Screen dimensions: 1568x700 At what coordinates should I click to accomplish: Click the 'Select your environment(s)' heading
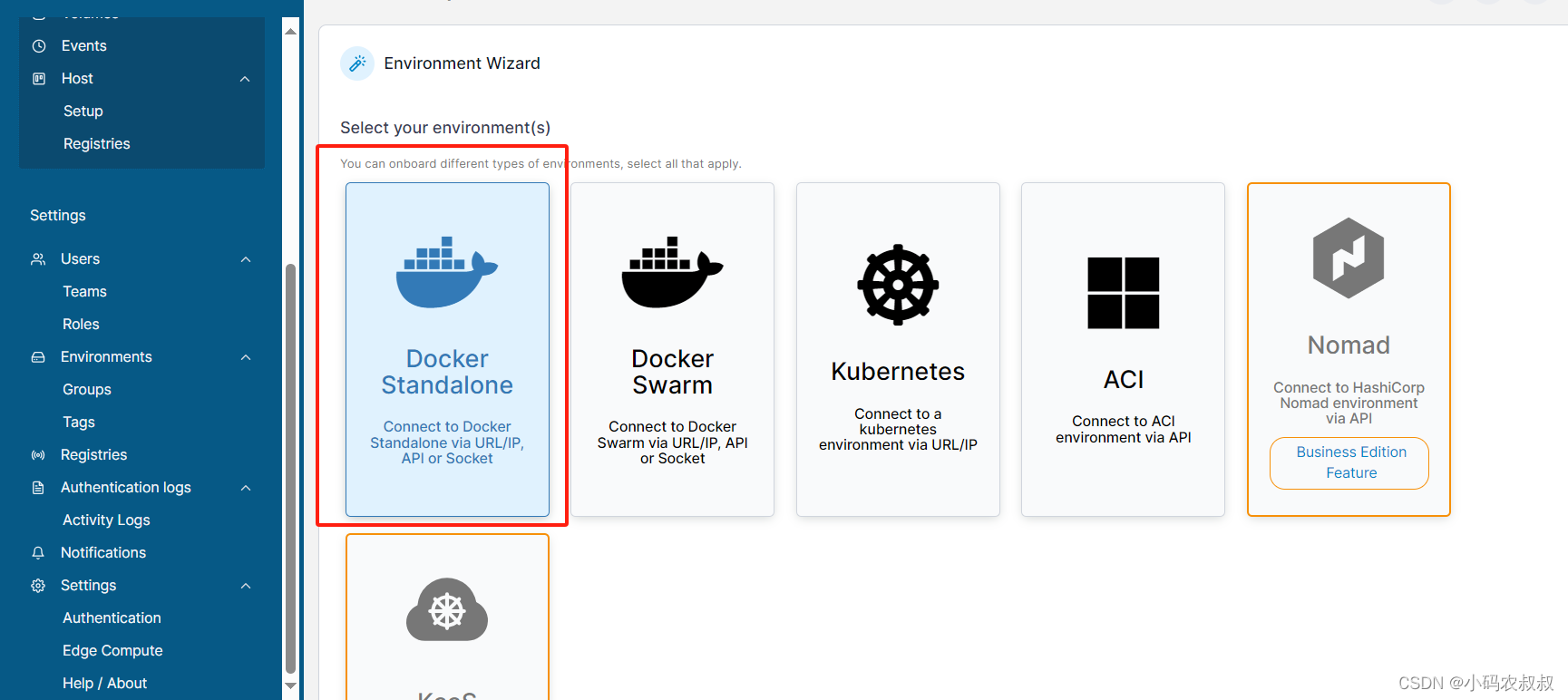tap(445, 128)
